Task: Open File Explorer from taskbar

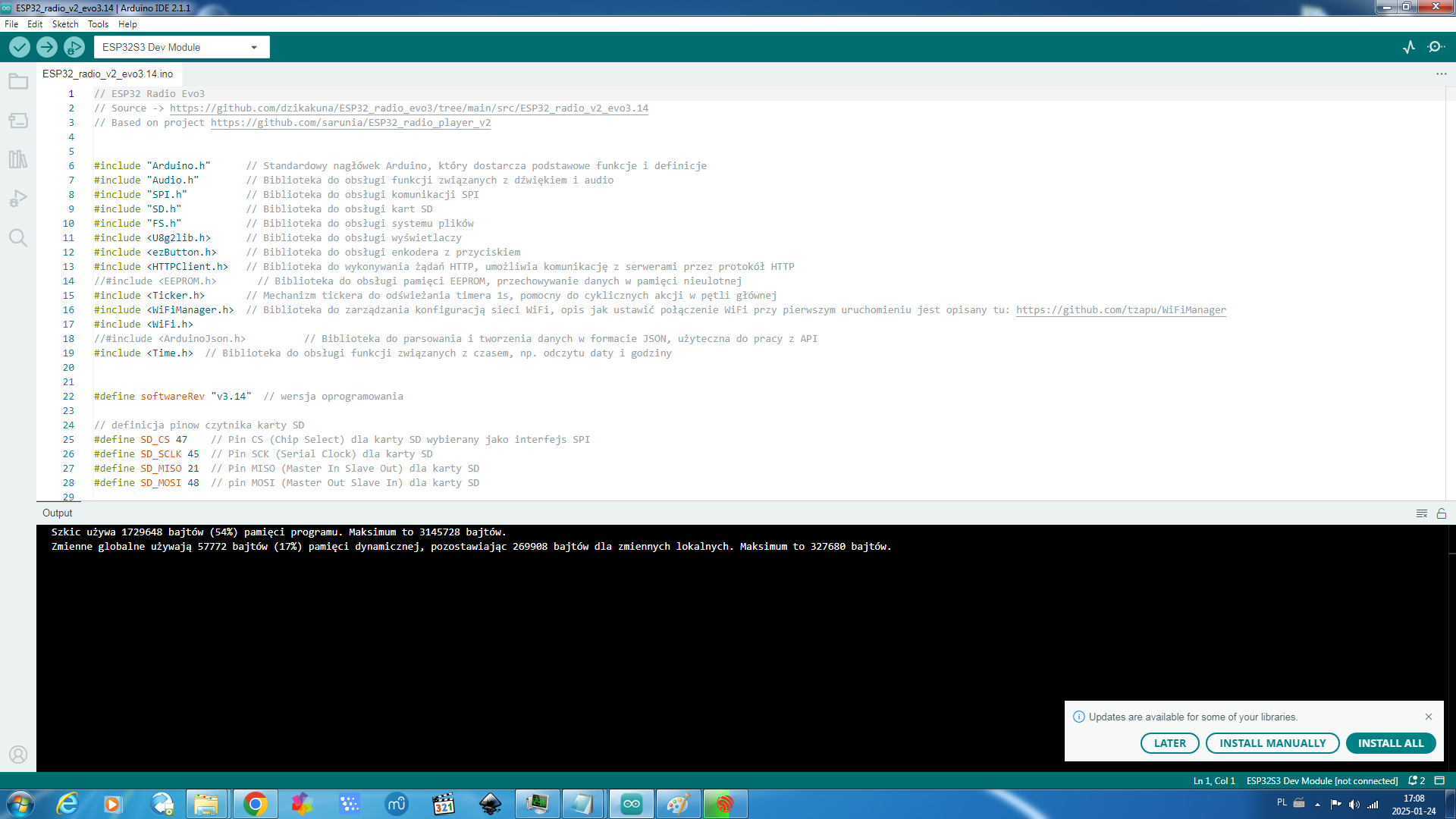Action: click(206, 804)
